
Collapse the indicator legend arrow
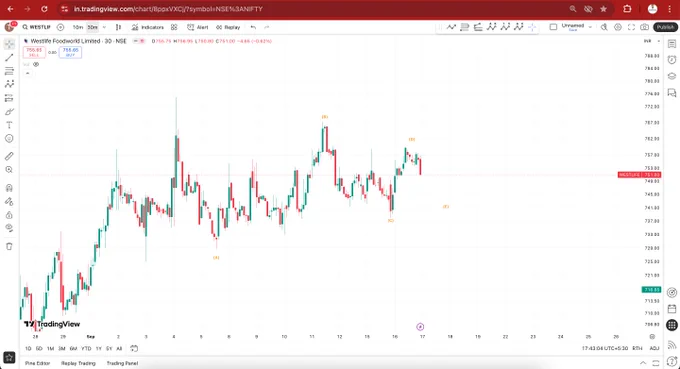point(27,73)
